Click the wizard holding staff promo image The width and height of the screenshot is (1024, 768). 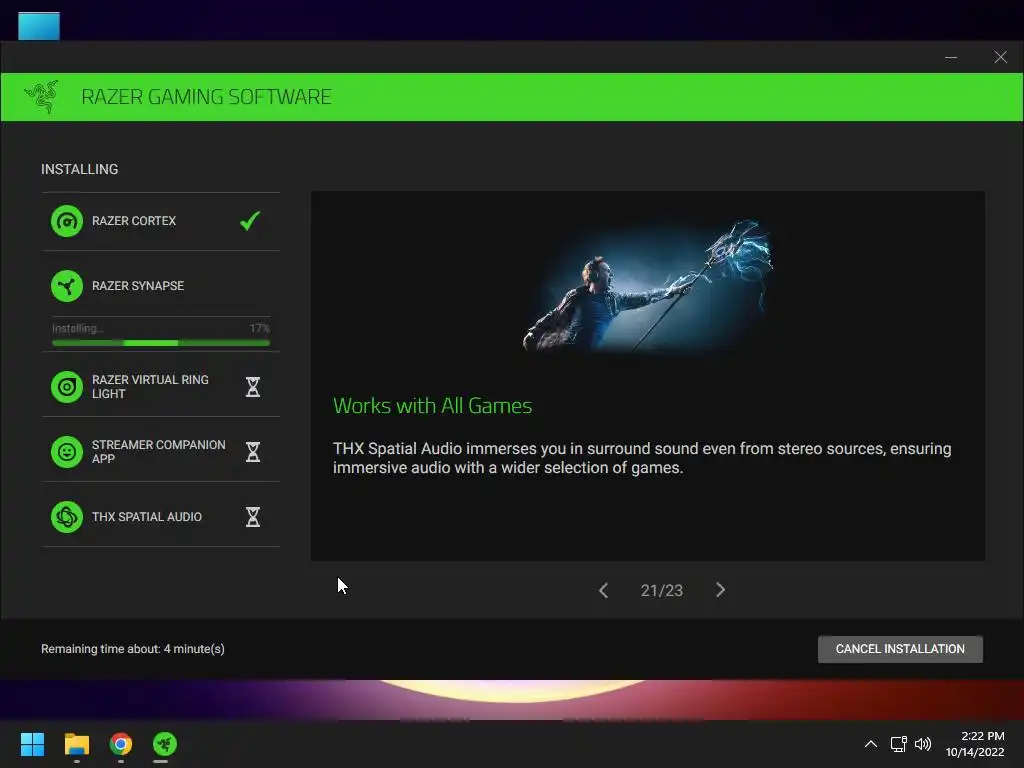(648, 286)
